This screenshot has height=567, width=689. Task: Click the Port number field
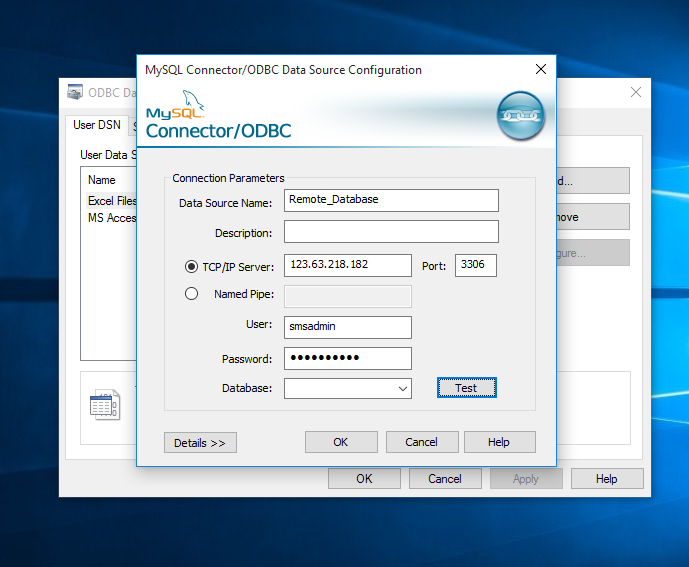point(475,265)
